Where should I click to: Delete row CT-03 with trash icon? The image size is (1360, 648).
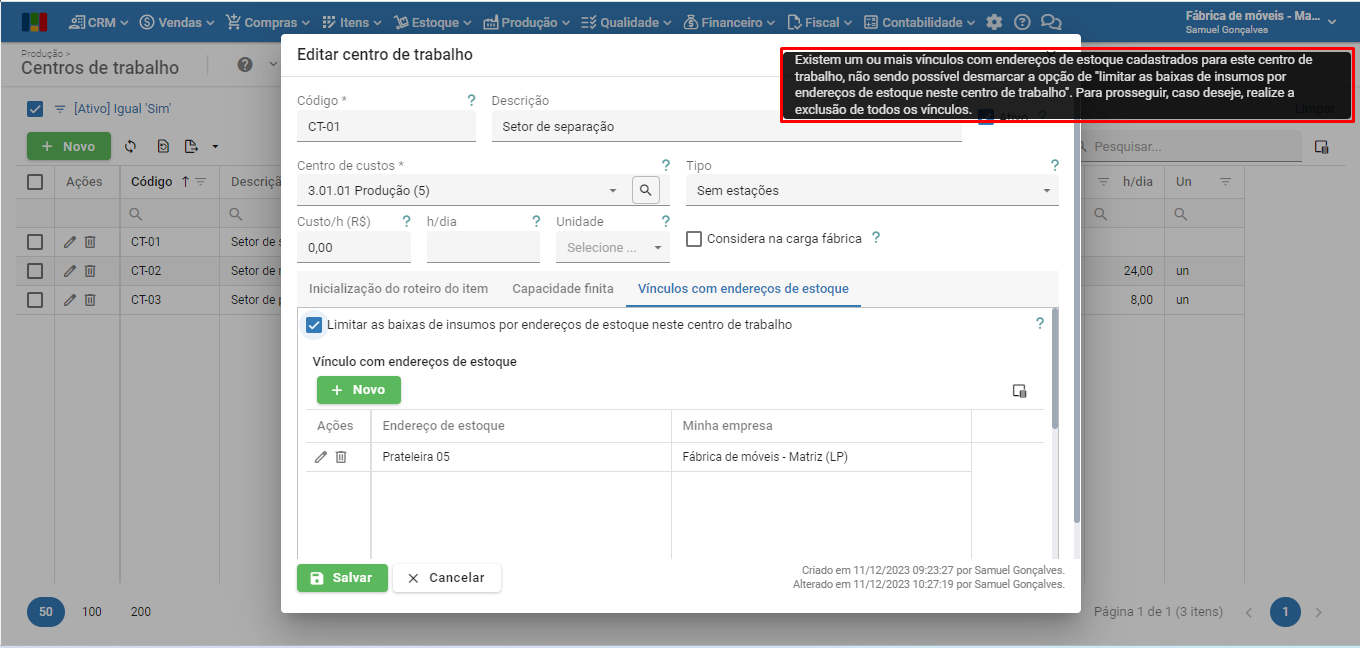pyautogui.click(x=89, y=300)
